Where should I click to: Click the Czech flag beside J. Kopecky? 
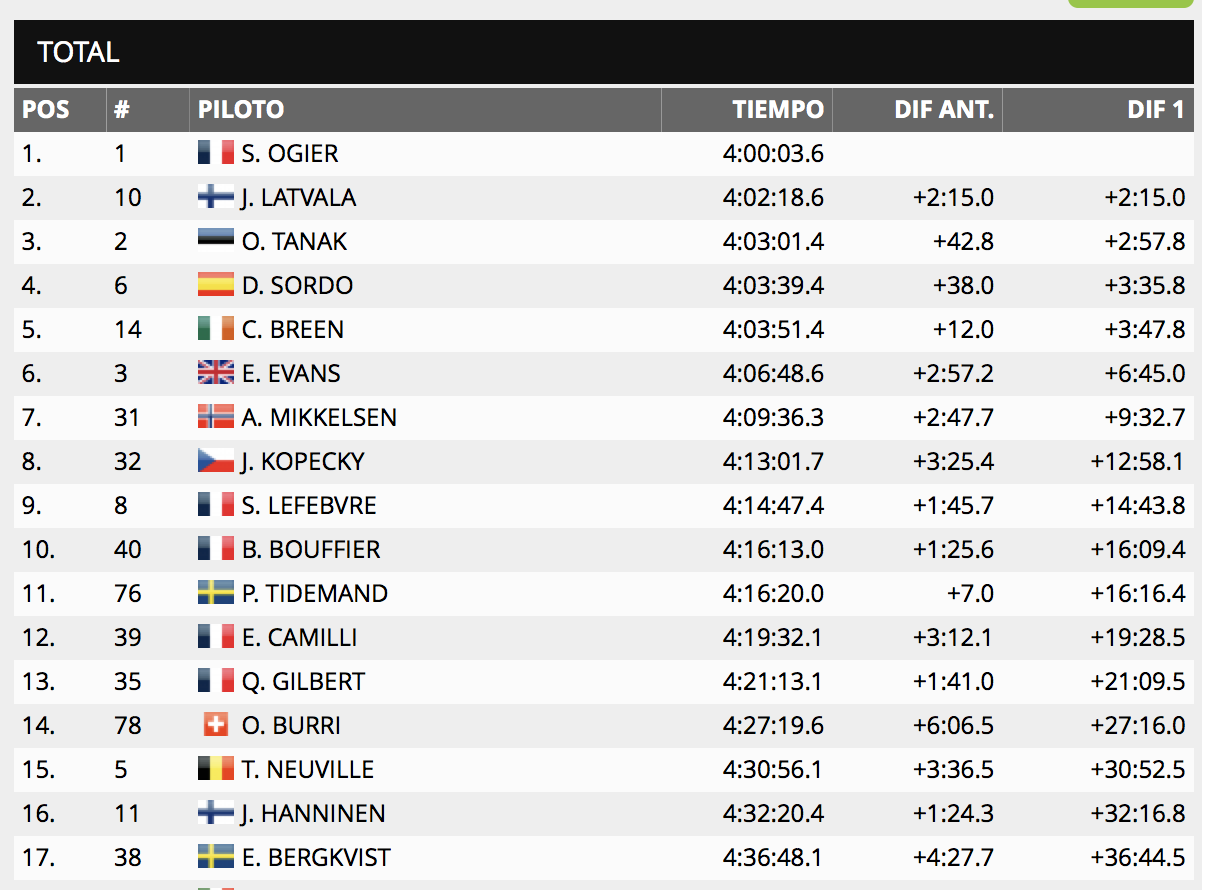coord(215,461)
